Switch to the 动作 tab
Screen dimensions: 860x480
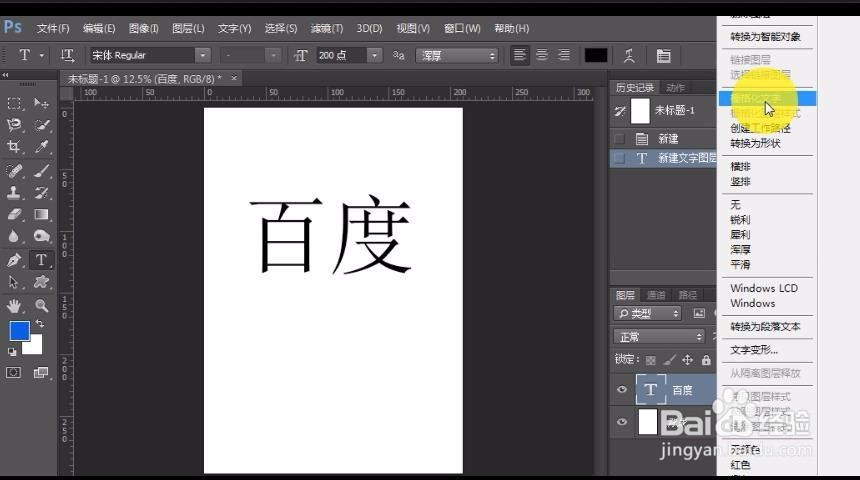tap(676, 88)
